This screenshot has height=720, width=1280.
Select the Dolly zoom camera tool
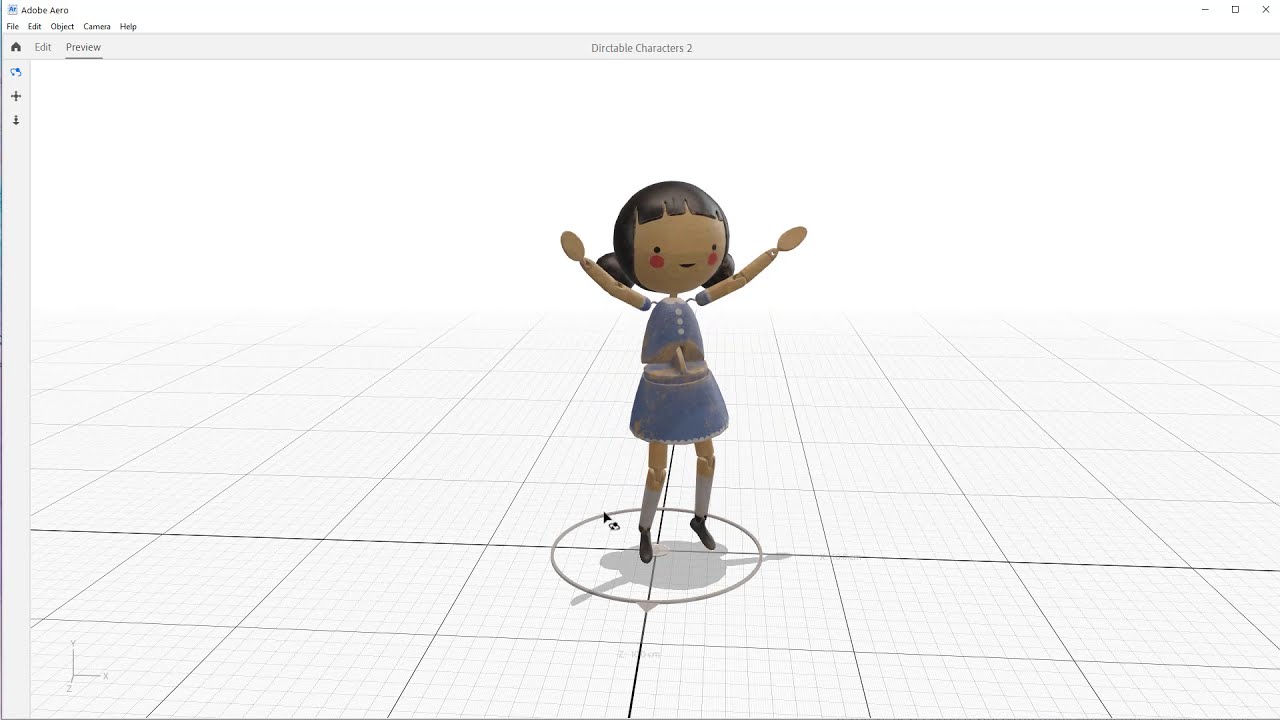pyautogui.click(x=16, y=120)
